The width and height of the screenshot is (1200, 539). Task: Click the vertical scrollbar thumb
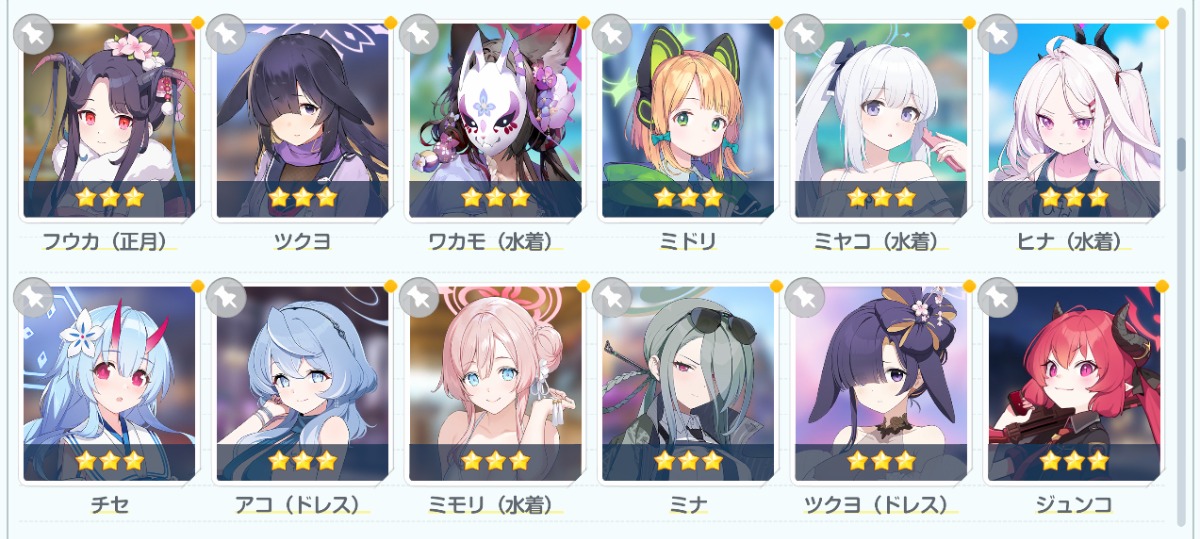pyautogui.click(x=1181, y=155)
